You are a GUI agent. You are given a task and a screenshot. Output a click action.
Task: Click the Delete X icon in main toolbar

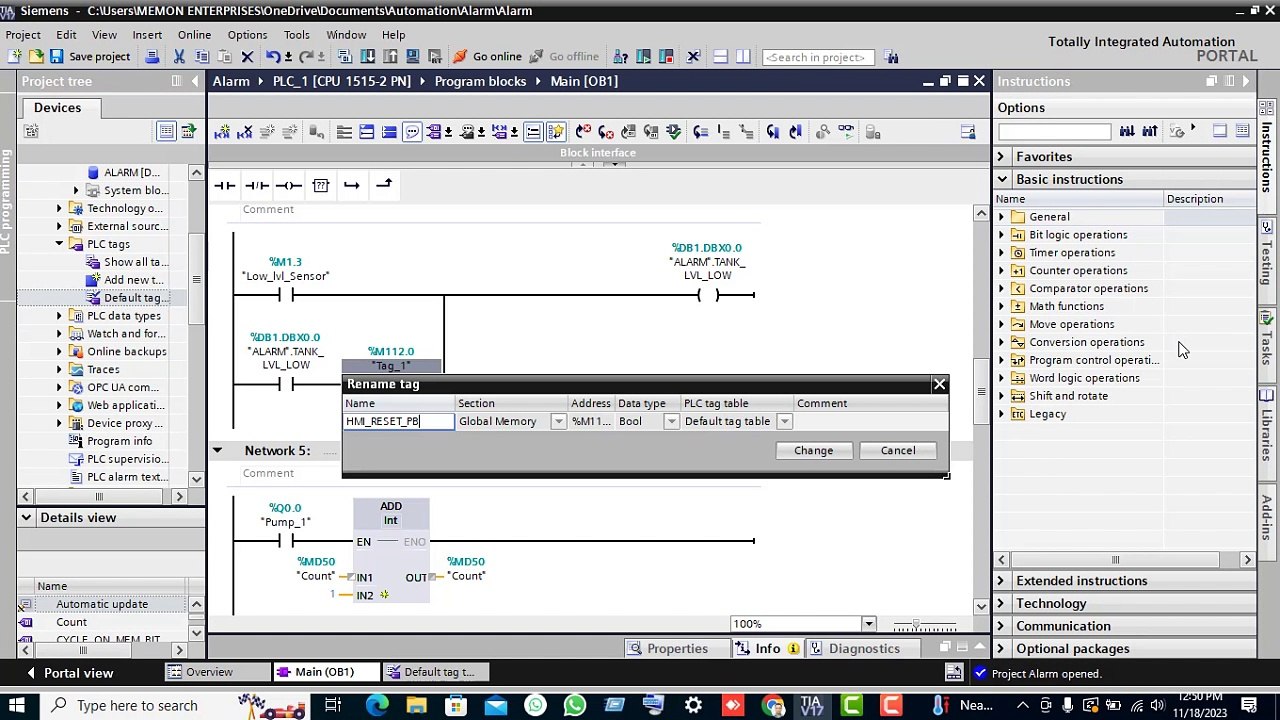tap(247, 57)
